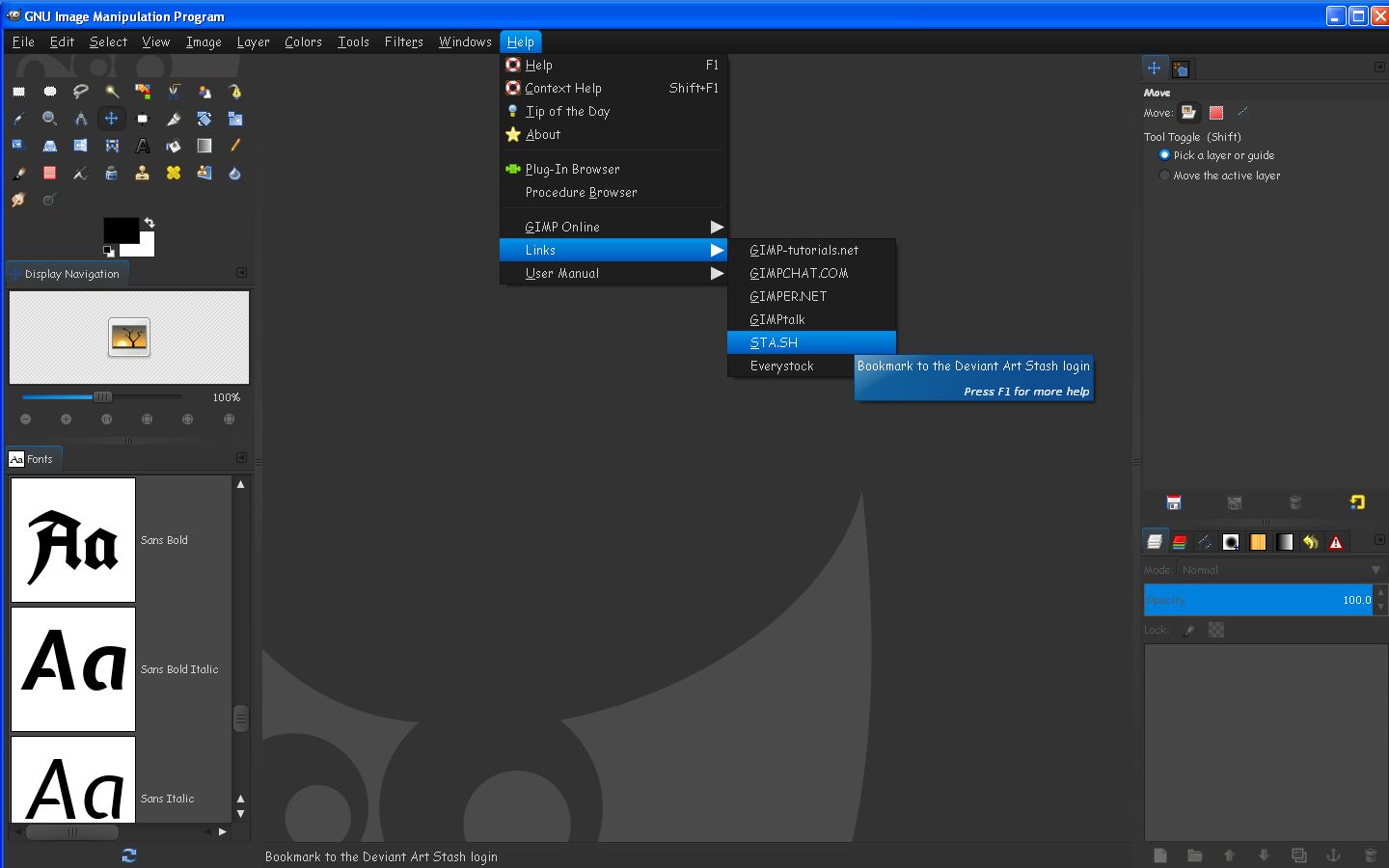Open Tool Options dock tab menu arrow
The image size is (1389, 868).
pos(1379,68)
